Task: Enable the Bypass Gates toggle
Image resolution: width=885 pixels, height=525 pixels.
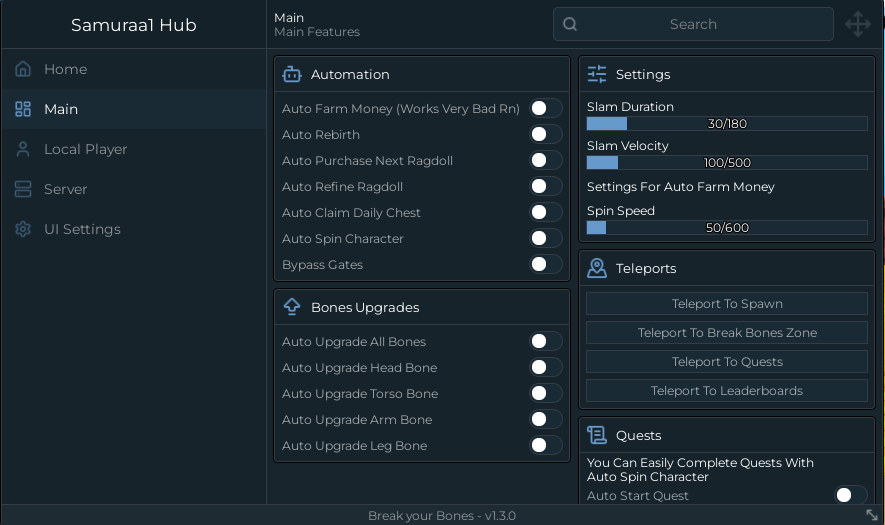Action: [x=546, y=264]
